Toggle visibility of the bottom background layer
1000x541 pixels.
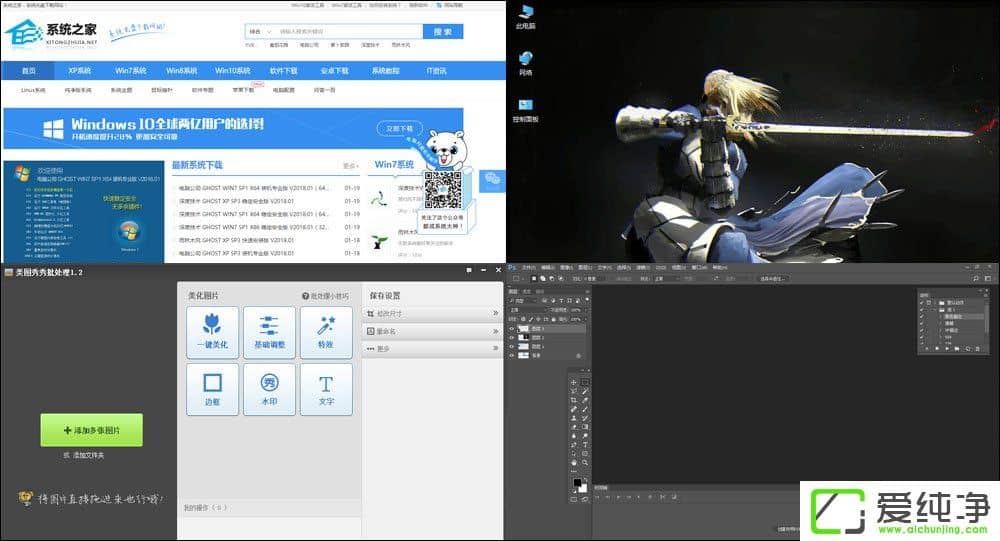[x=512, y=355]
